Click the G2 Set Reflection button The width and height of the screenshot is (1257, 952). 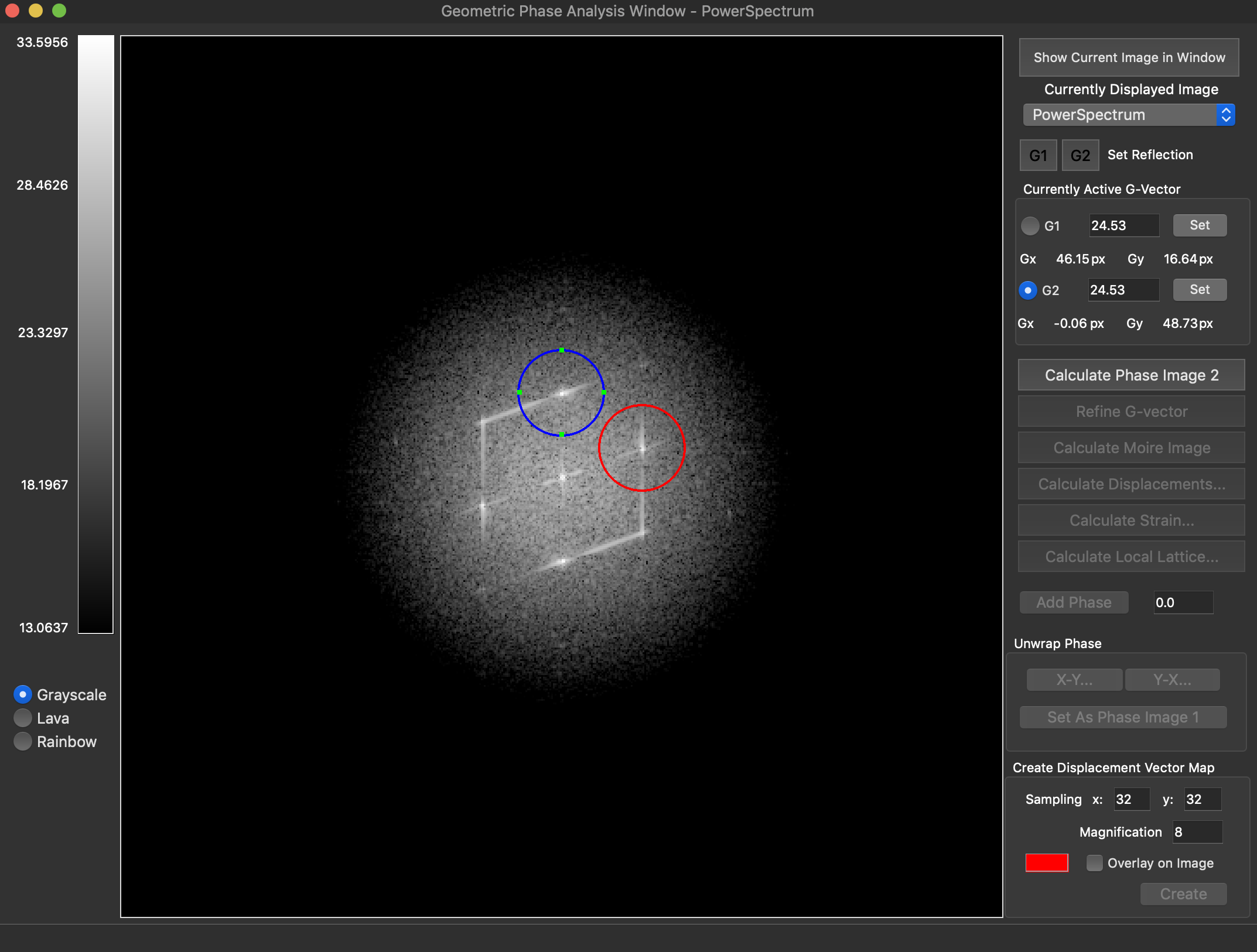pos(1080,155)
